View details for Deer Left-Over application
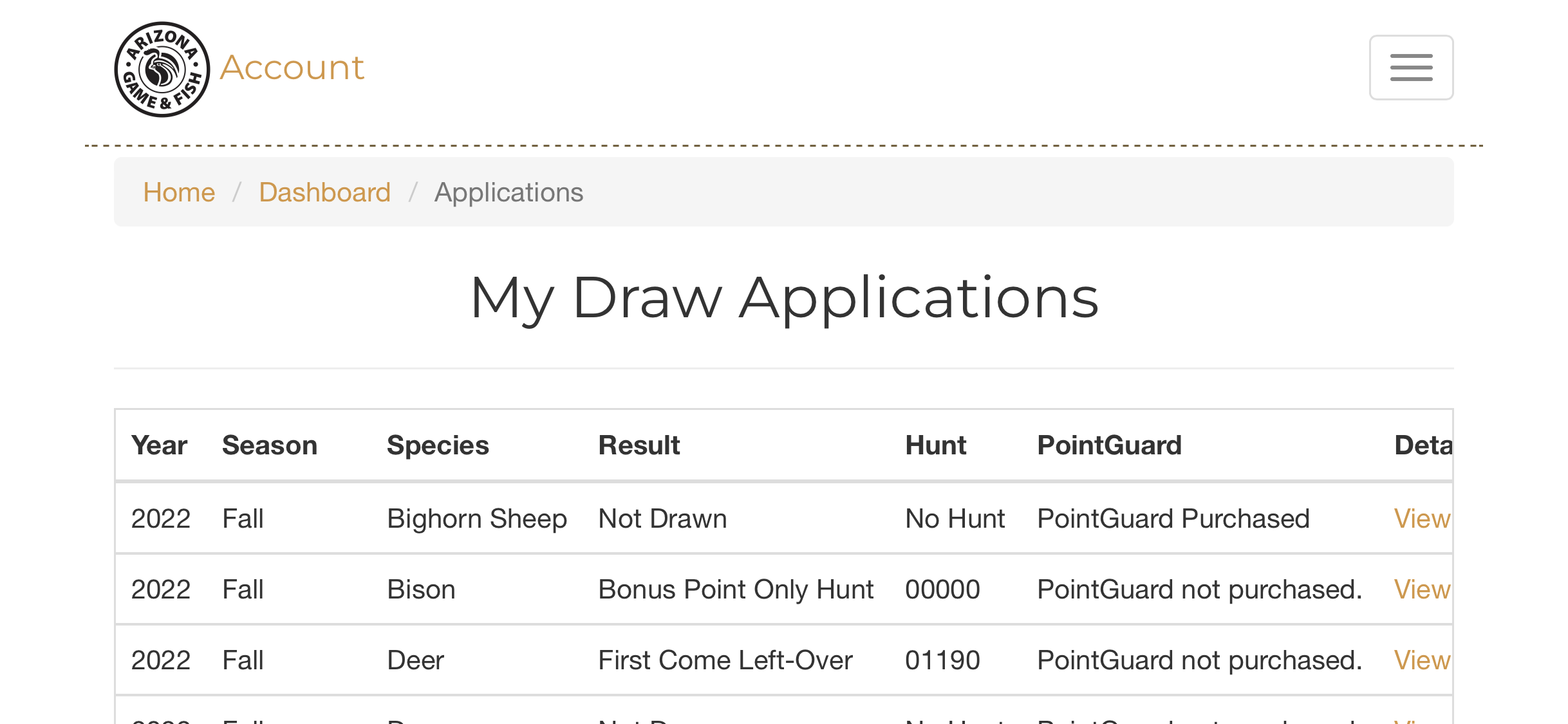Viewport: 1568px width, 724px height. [1422, 660]
